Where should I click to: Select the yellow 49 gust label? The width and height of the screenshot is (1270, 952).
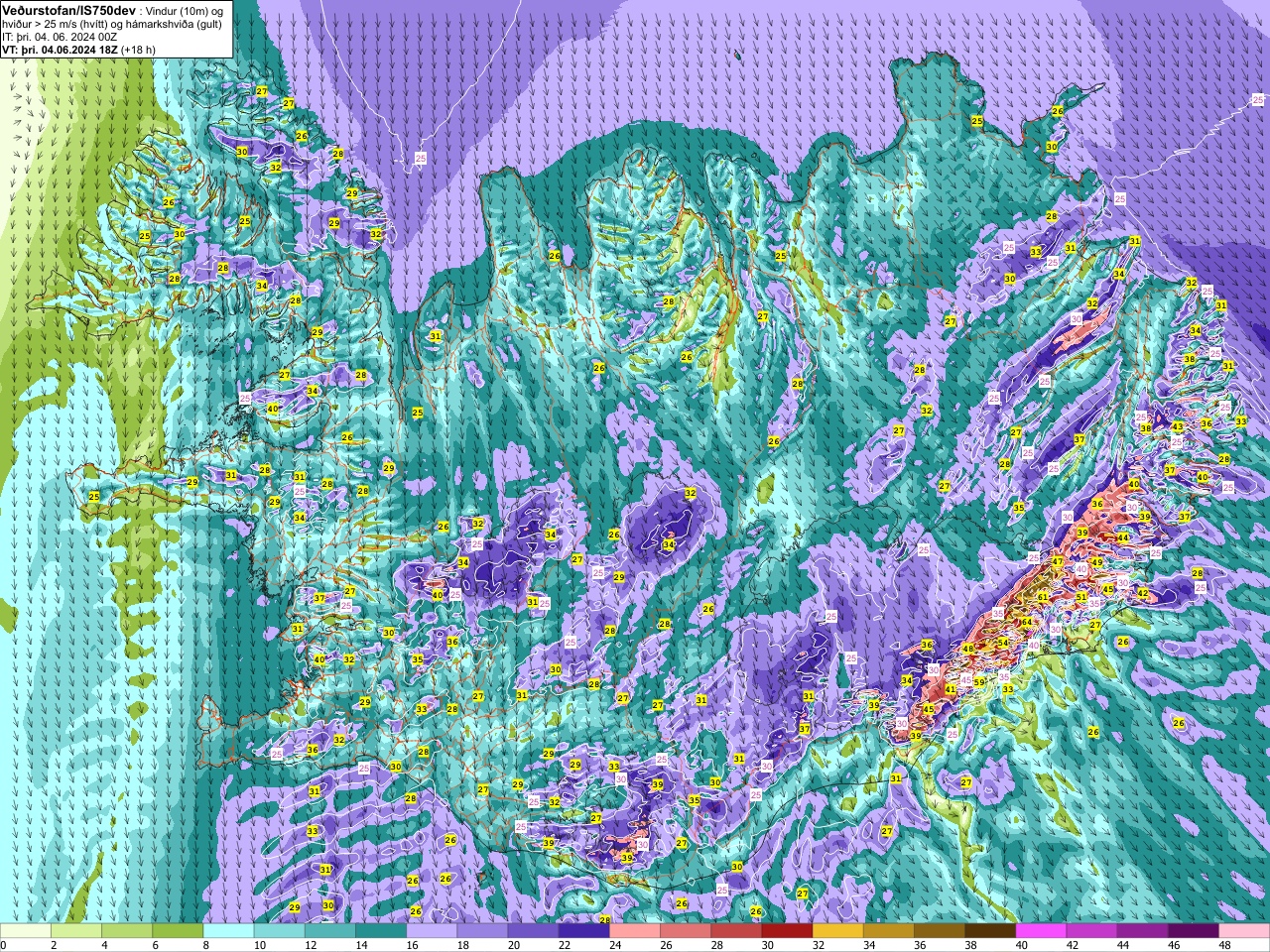tap(1097, 562)
